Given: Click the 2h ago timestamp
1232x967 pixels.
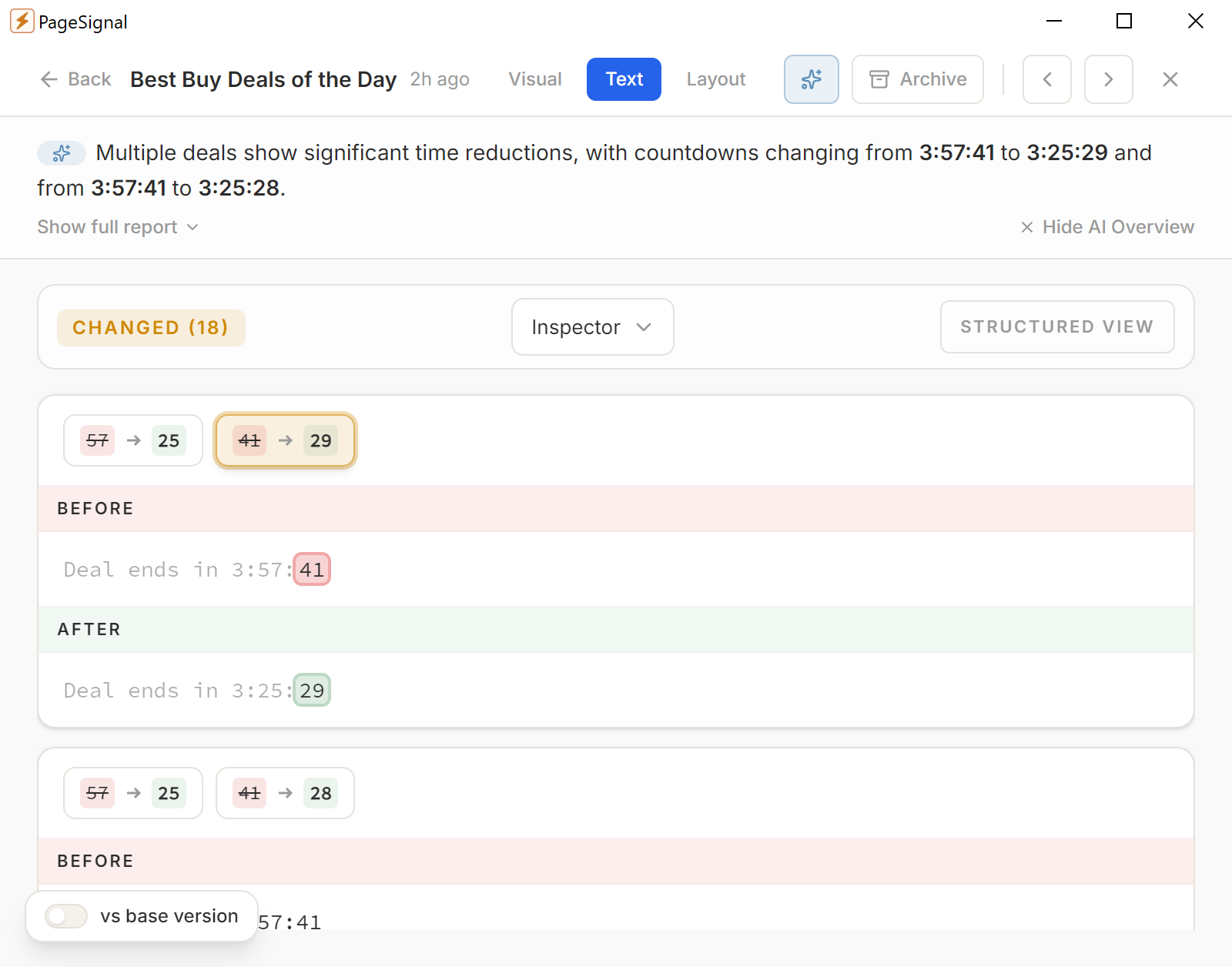Looking at the screenshot, I should (x=440, y=79).
